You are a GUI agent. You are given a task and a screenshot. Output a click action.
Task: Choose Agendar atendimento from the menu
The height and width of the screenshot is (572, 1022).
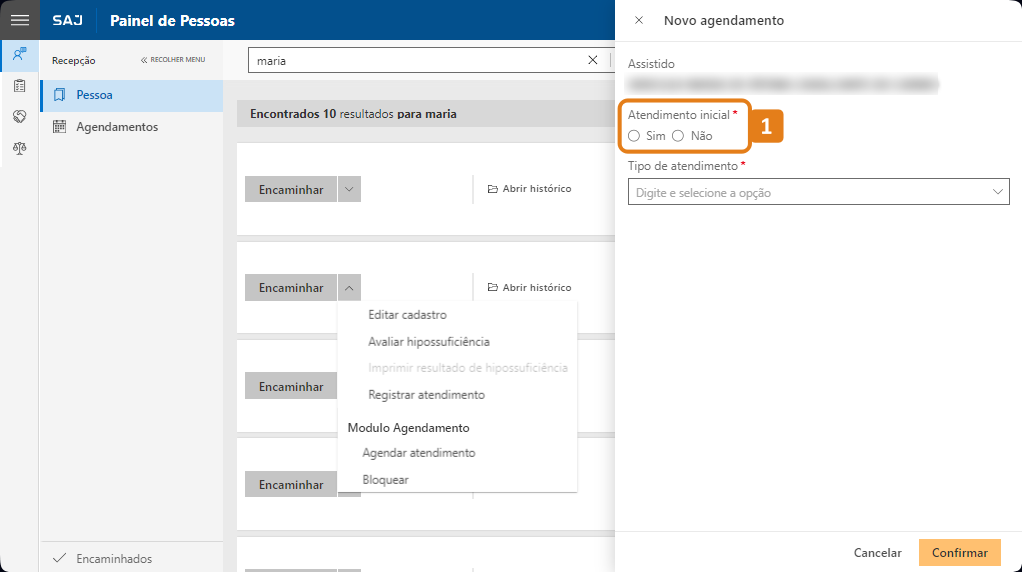click(x=418, y=453)
